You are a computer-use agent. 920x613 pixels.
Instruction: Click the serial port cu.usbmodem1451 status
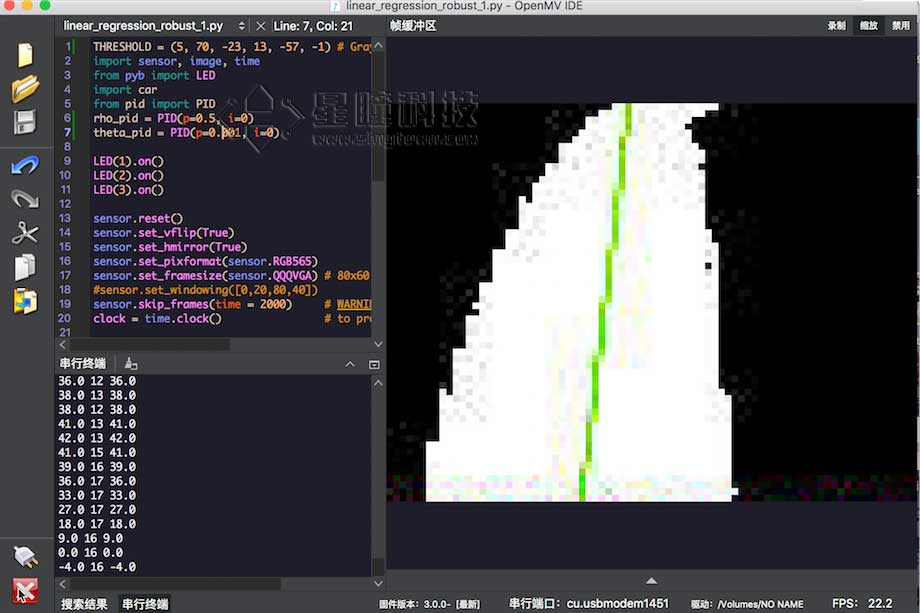coord(588,604)
